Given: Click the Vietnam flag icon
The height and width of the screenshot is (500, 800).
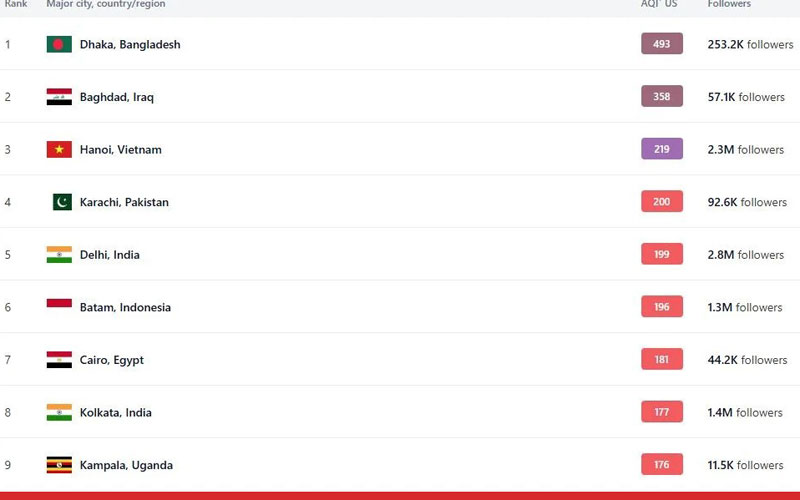Looking at the screenshot, I should point(59,150).
